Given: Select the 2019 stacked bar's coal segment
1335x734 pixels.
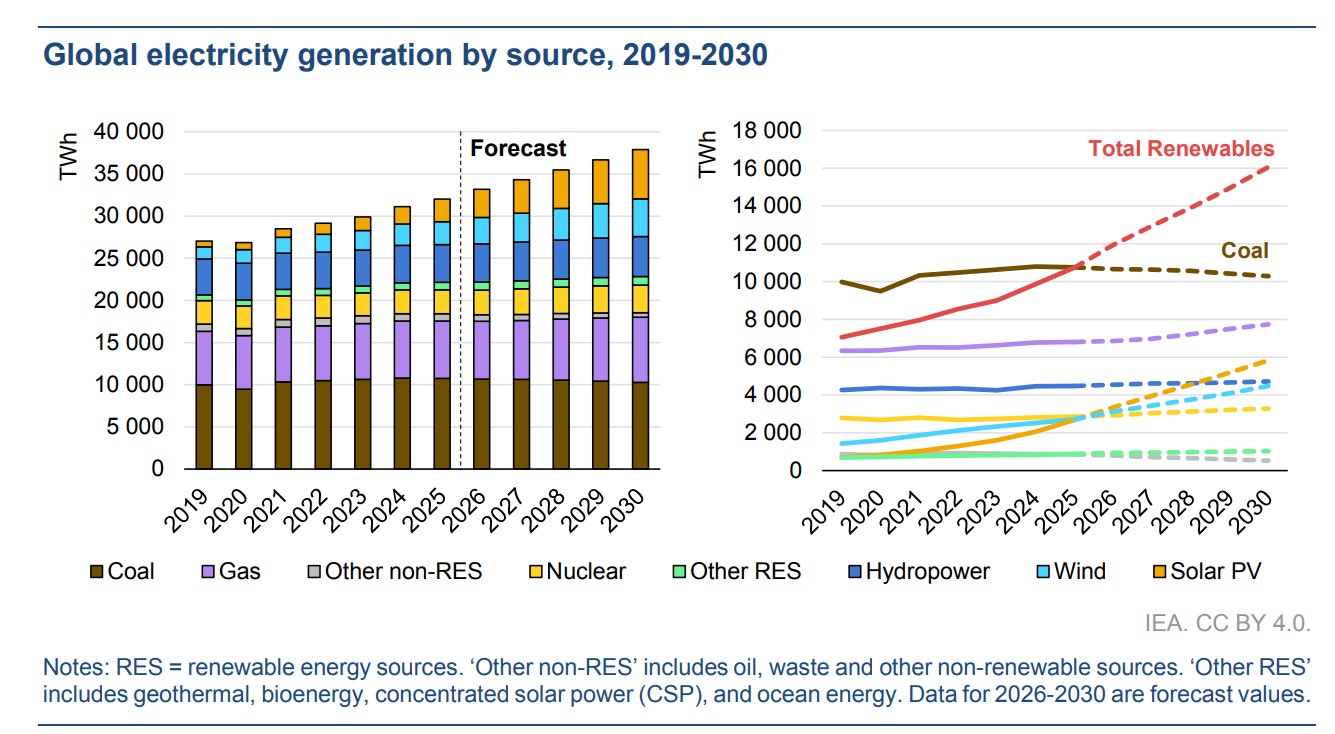Looking at the screenshot, I should (204, 426).
